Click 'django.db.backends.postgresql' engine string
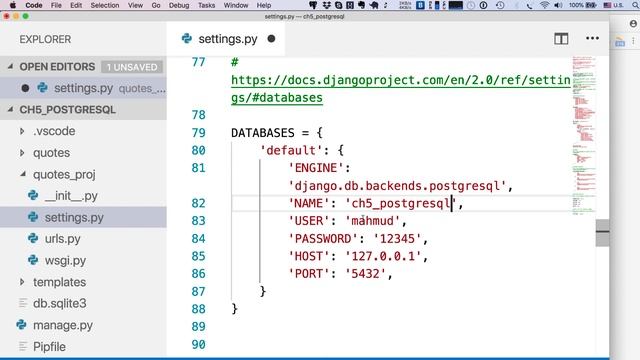Screen dimensions: 640x360 [397, 186]
